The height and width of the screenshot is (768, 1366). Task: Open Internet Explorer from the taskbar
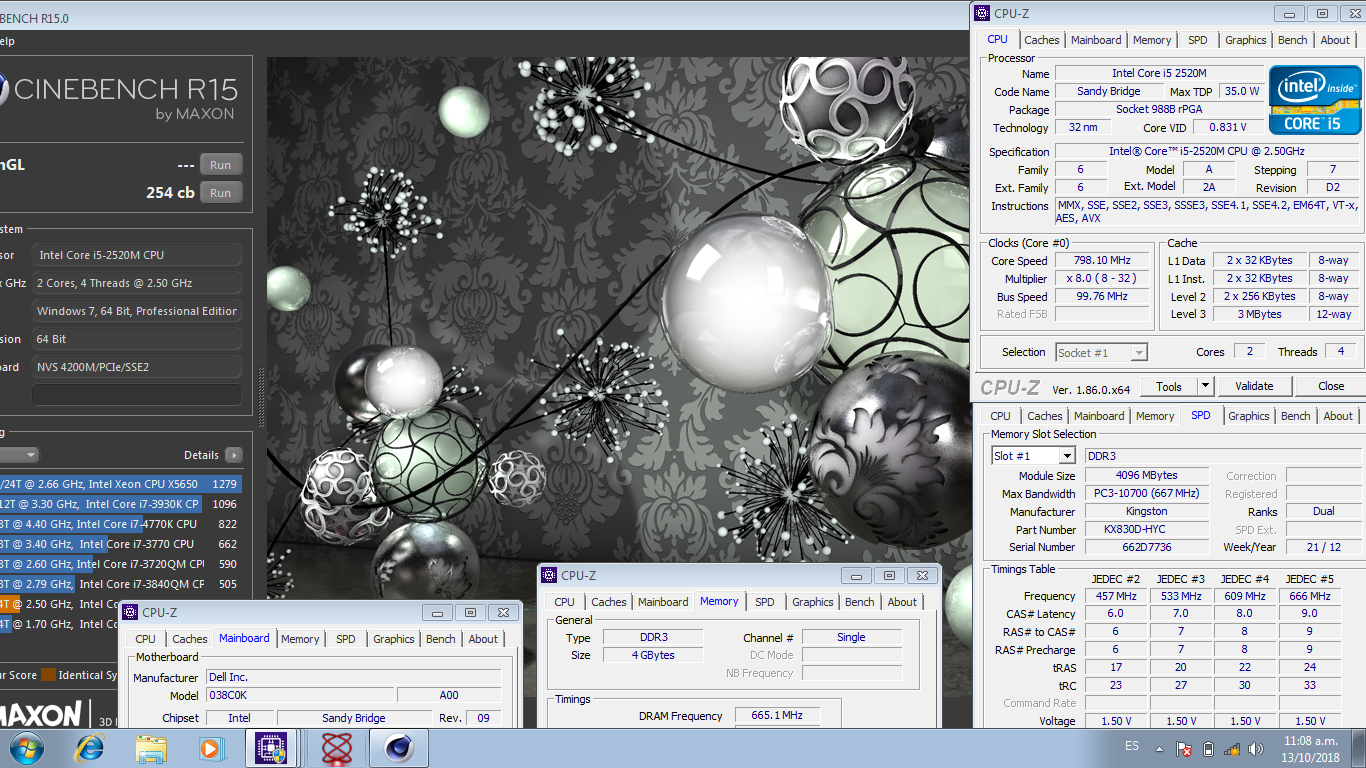(91, 748)
